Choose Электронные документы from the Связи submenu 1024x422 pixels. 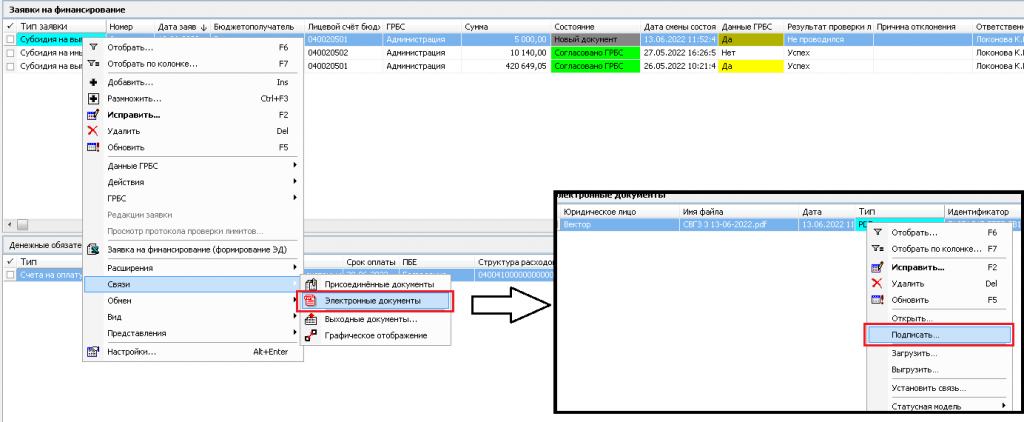click(372, 300)
